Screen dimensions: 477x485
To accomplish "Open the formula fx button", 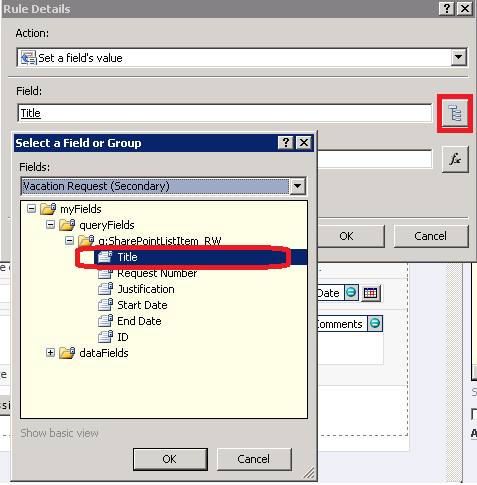I will click(455, 159).
